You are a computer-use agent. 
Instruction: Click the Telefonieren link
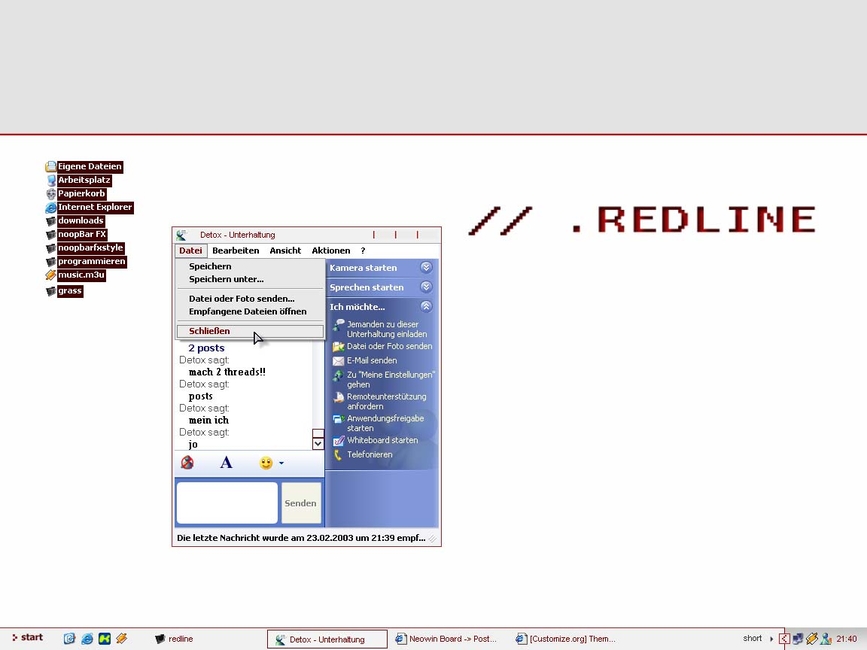point(369,455)
